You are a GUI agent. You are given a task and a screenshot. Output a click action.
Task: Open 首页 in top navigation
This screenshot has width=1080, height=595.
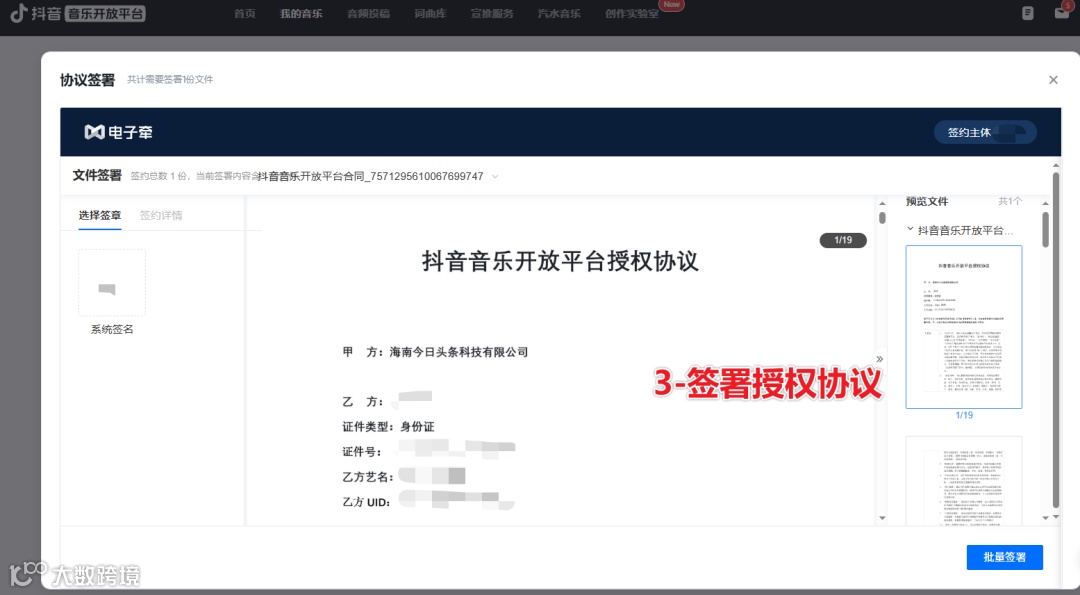(x=245, y=14)
